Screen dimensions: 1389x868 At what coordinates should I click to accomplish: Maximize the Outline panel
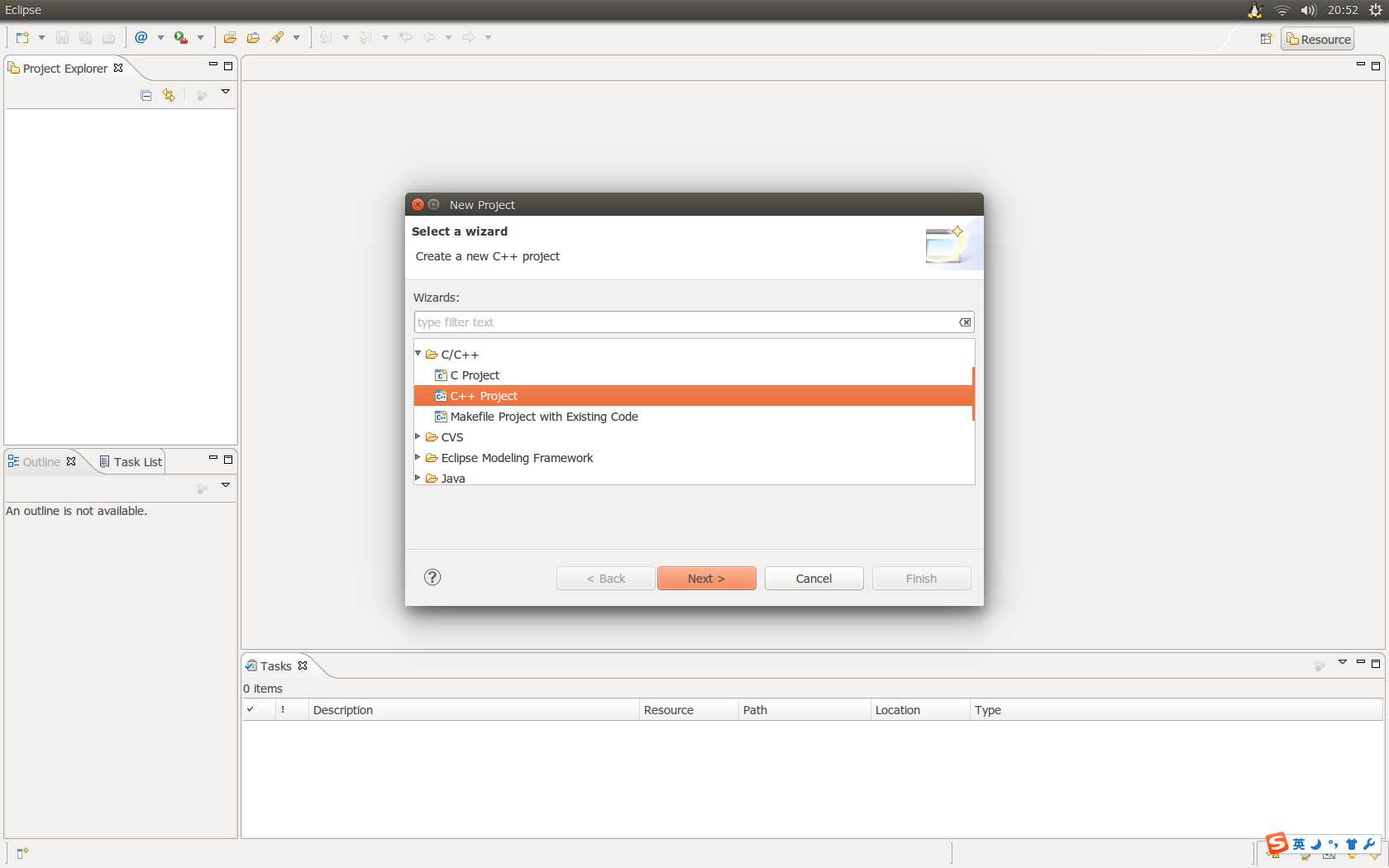click(228, 460)
